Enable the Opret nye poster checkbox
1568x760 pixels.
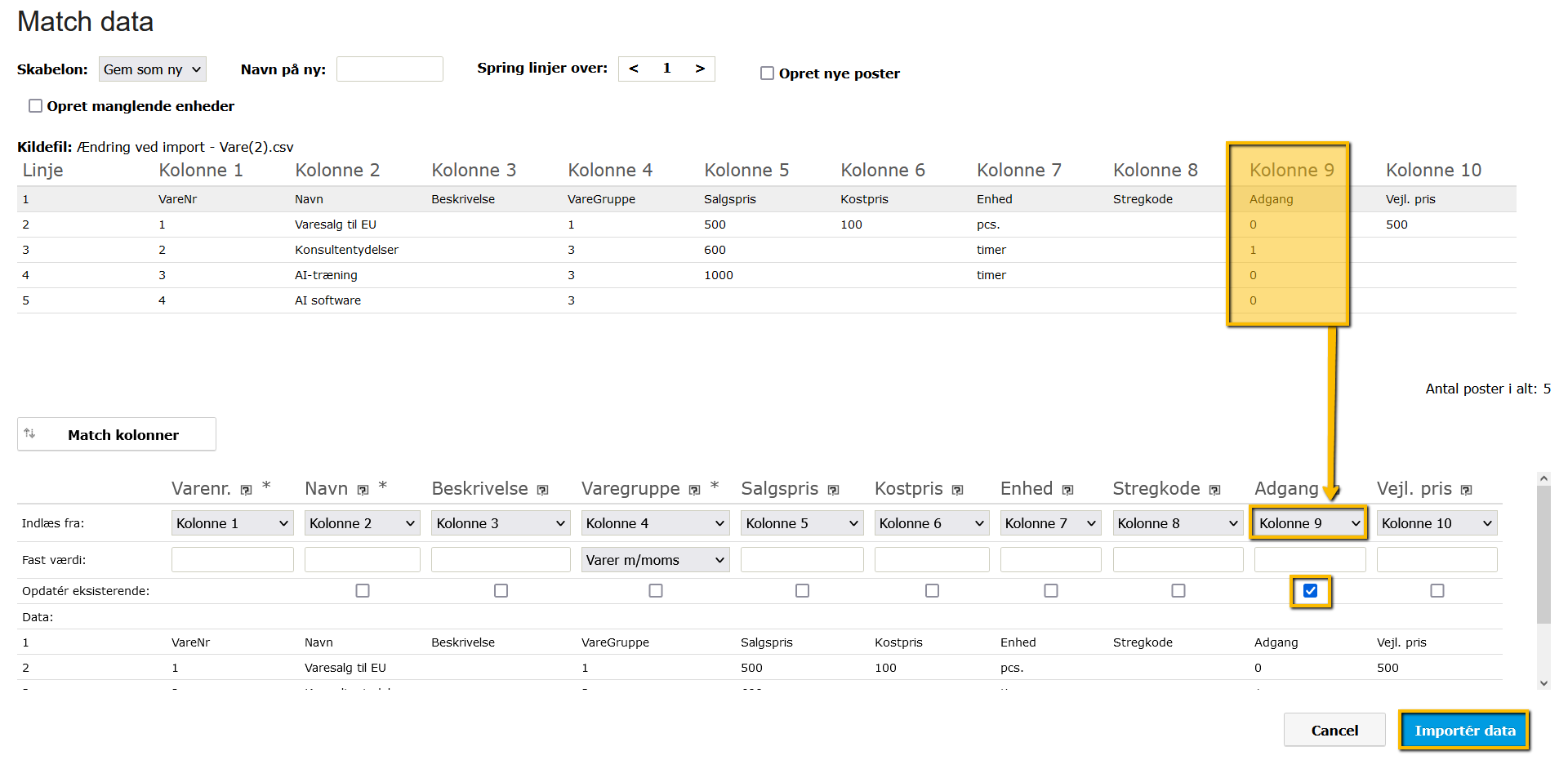coord(767,73)
